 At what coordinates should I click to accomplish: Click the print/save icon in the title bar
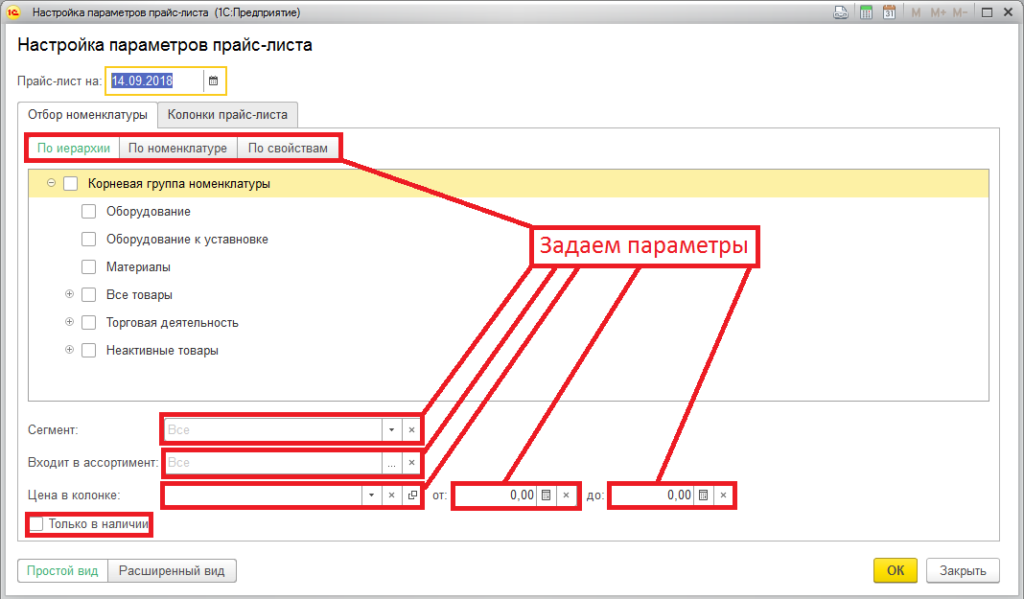coord(843,13)
